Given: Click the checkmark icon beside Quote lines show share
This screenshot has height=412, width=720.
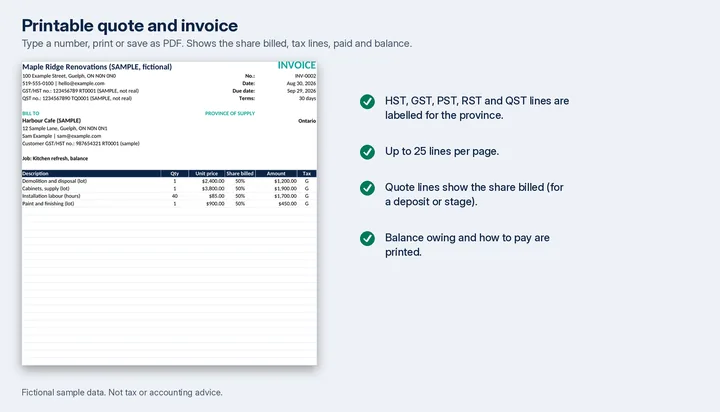Looking at the screenshot, I should [367, 188].
